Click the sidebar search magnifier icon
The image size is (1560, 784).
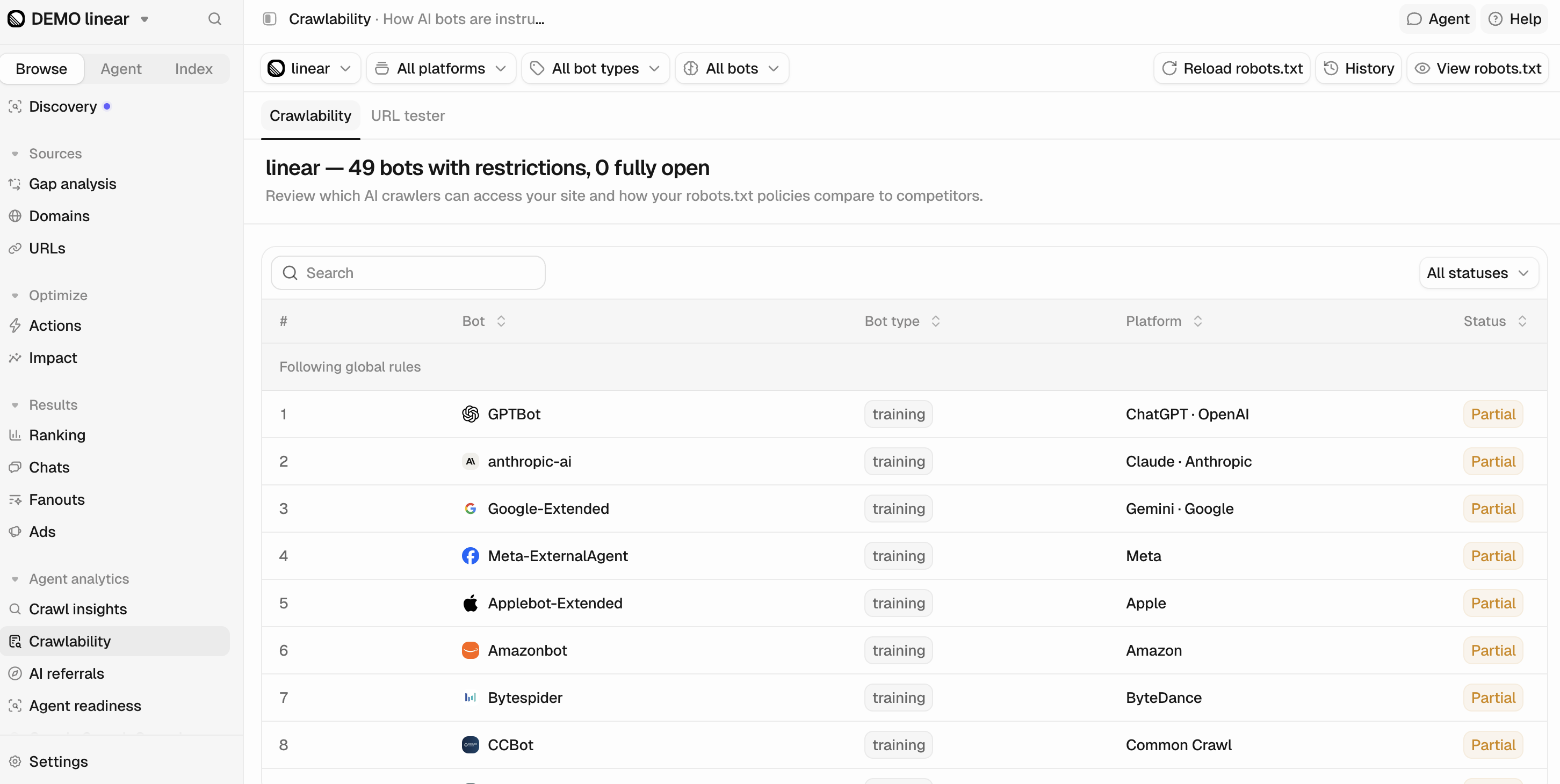click(x=214, y=19)
